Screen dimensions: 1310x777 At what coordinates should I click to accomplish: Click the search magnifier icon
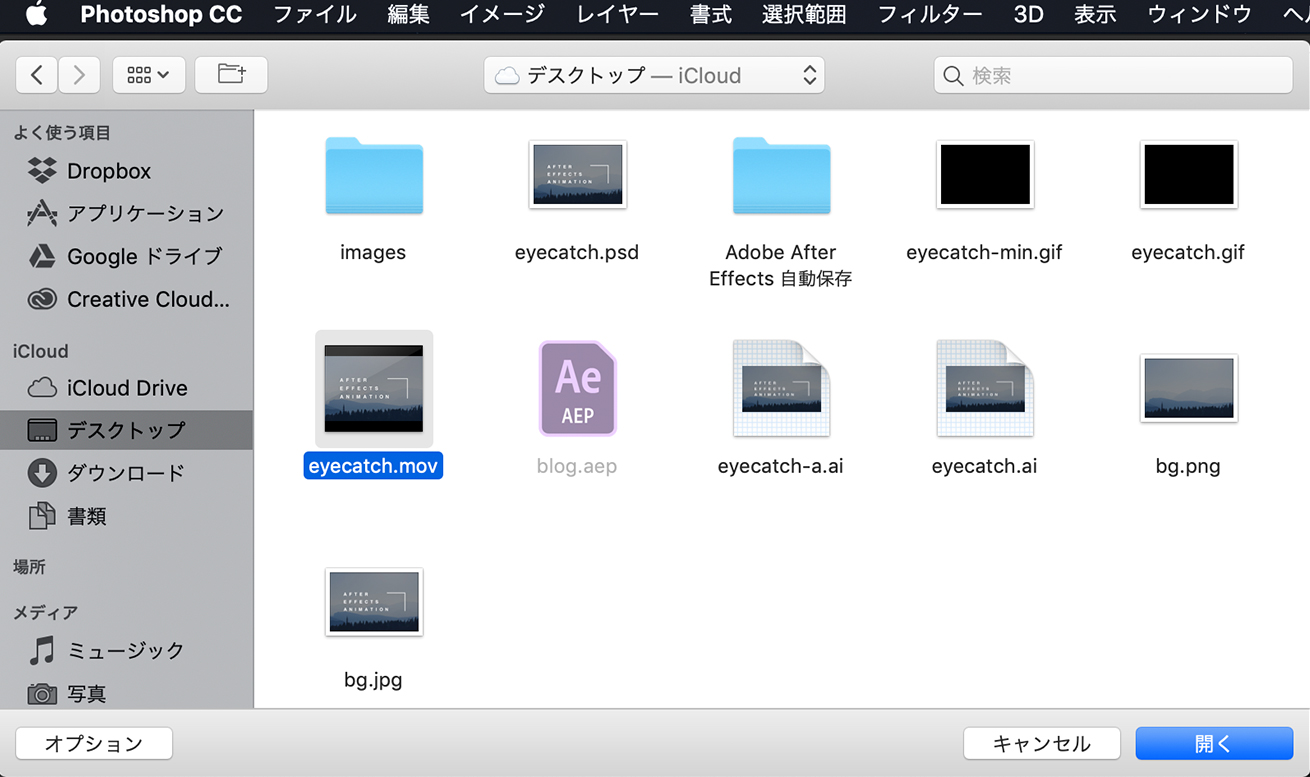click(x=953, y=76)
